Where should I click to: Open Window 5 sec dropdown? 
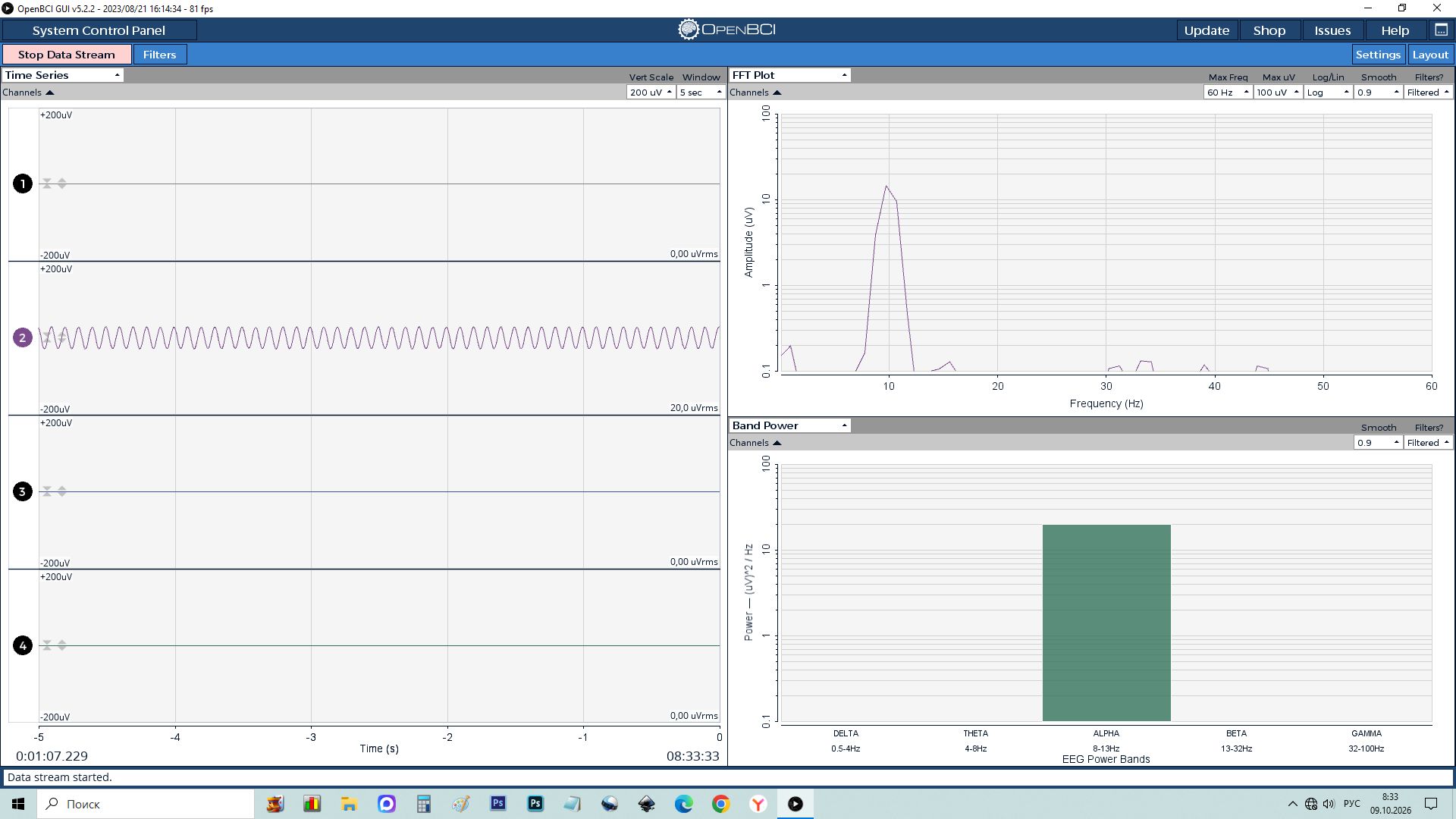[x=701, y=92]
